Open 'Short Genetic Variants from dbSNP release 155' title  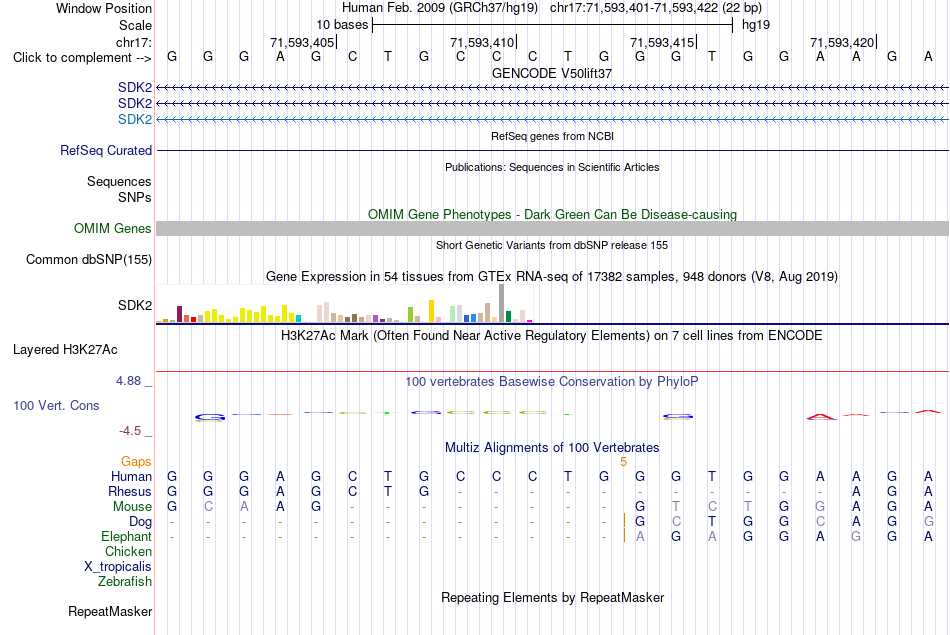tap(552, 245)
